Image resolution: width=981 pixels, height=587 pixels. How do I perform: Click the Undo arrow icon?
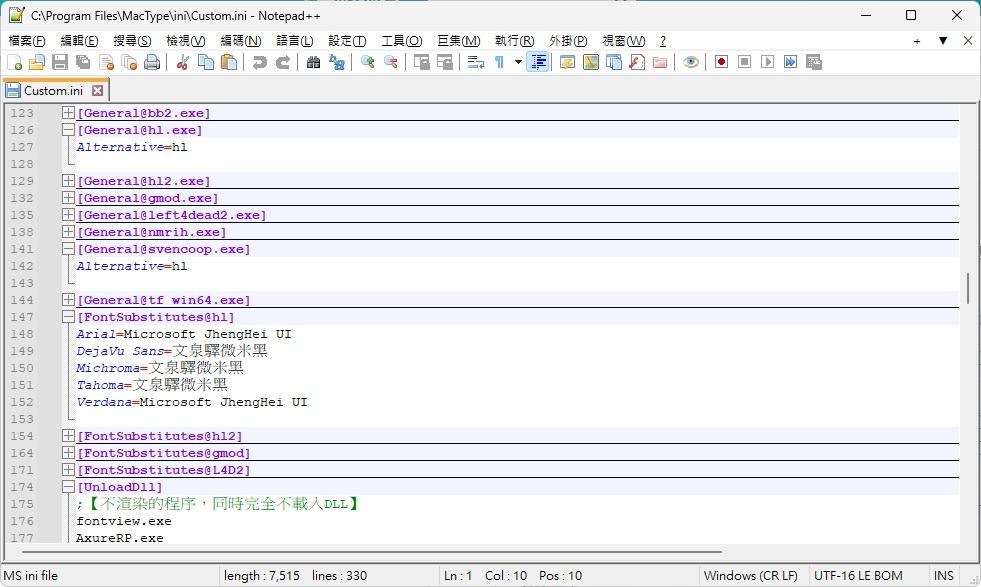coord(259,62)
